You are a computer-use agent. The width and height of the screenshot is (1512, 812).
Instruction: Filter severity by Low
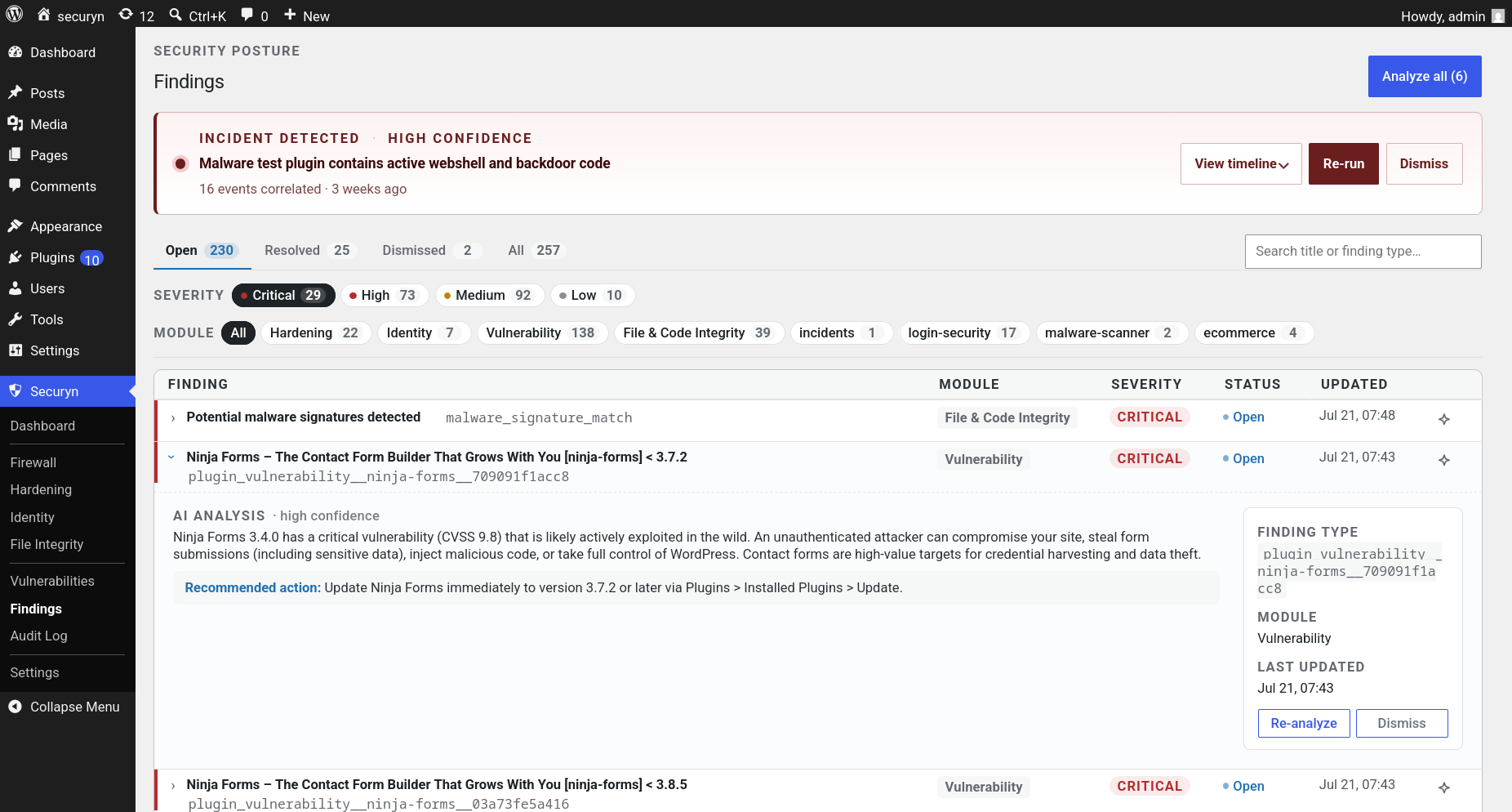coord(593,295)
